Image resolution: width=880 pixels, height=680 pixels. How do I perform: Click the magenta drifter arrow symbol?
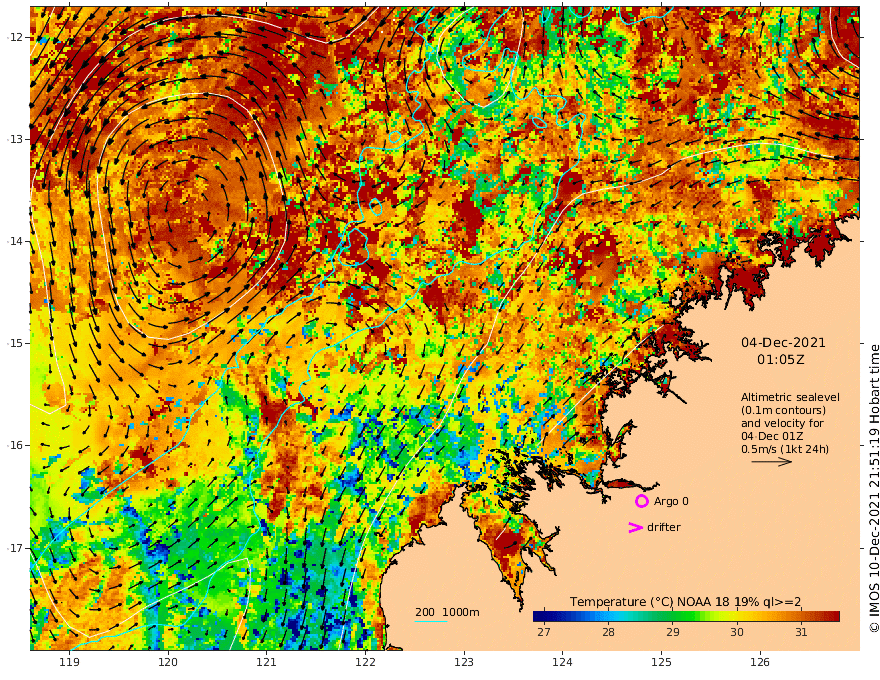[635, 527]
